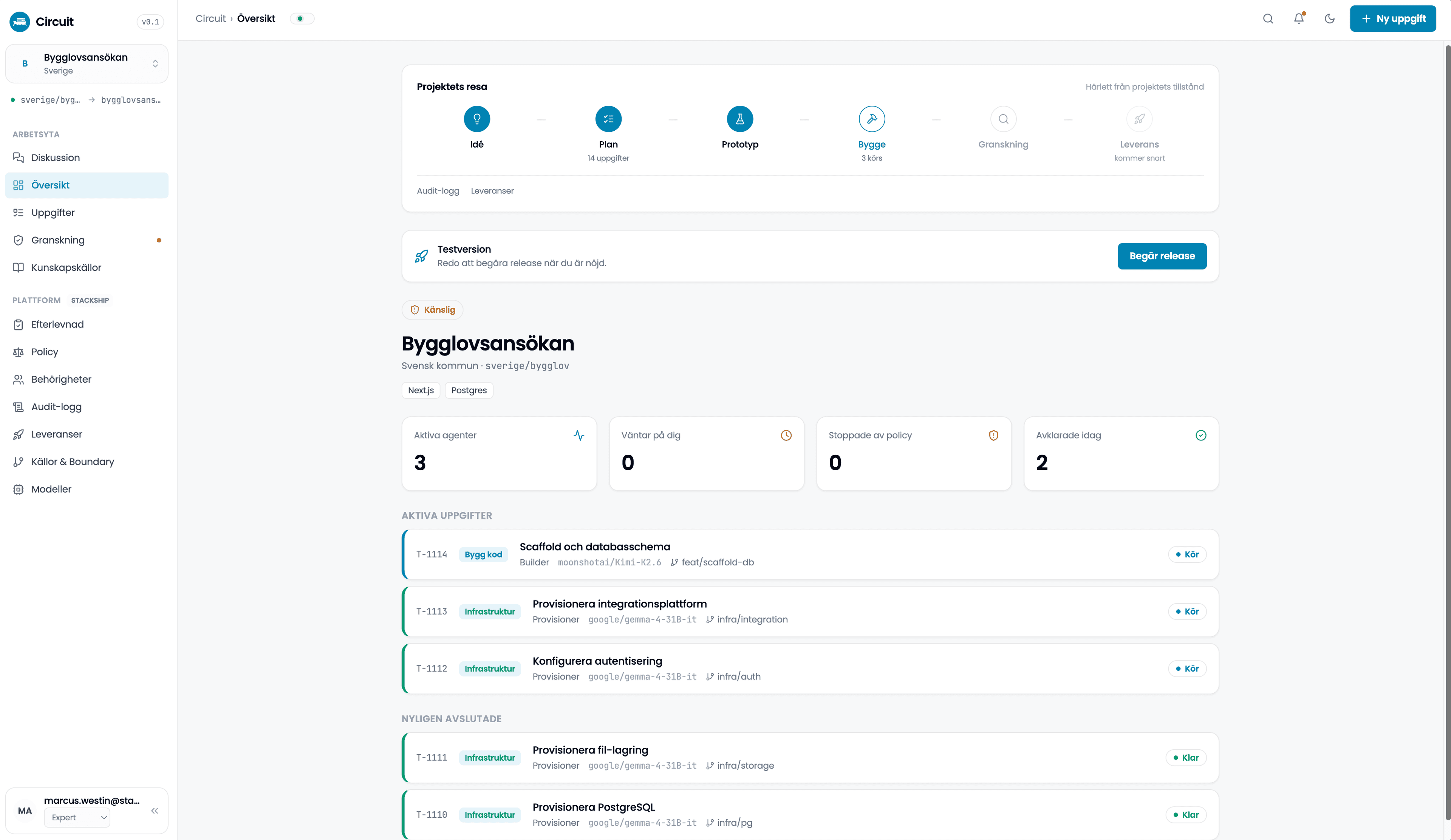The image size is (1451, 840).
Task: Open task T-1113 Provisionera integrationsplattform
Action: click(x=810, y=611)
